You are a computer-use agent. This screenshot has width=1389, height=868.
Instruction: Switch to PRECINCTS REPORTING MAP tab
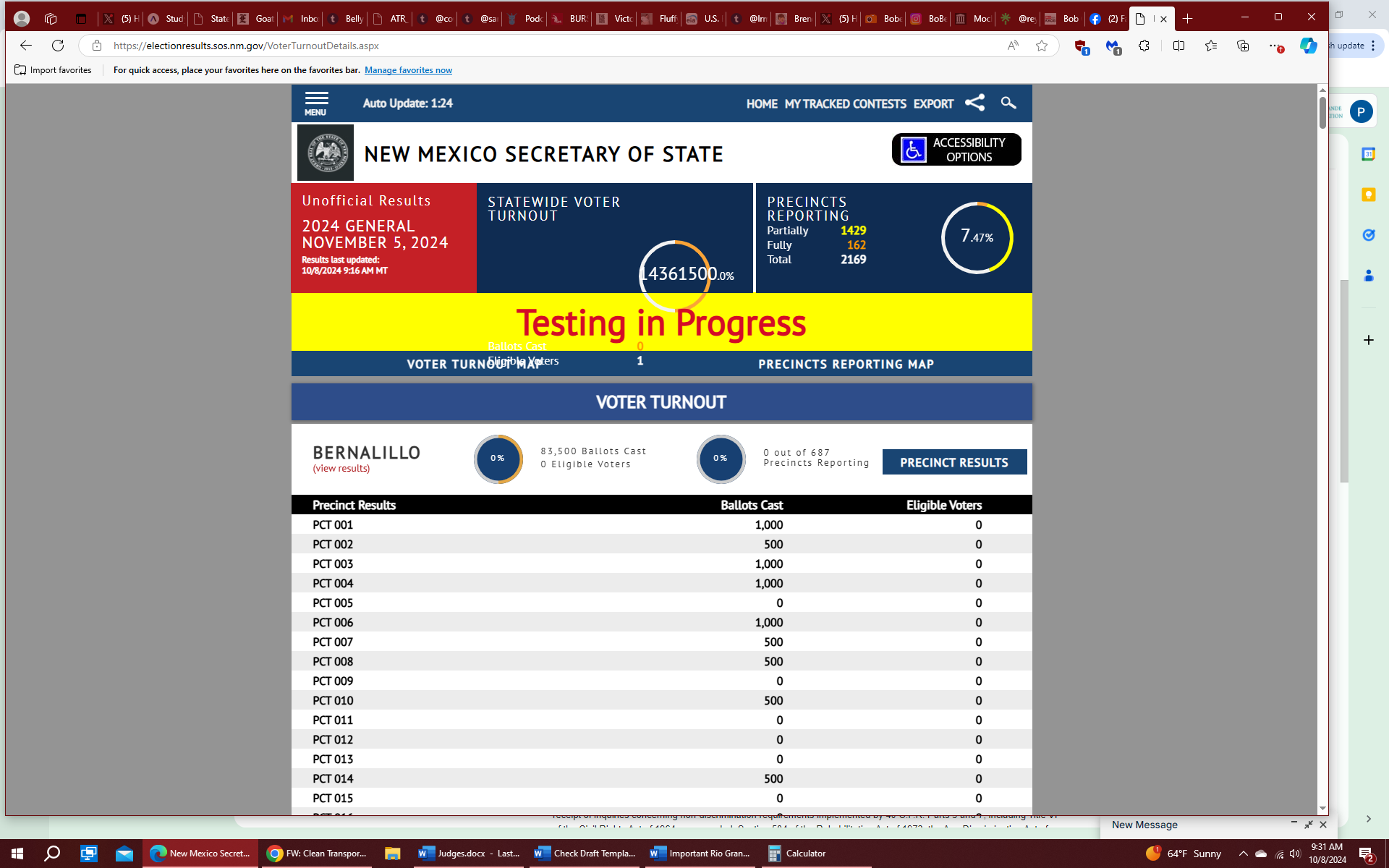coord(846,364)
